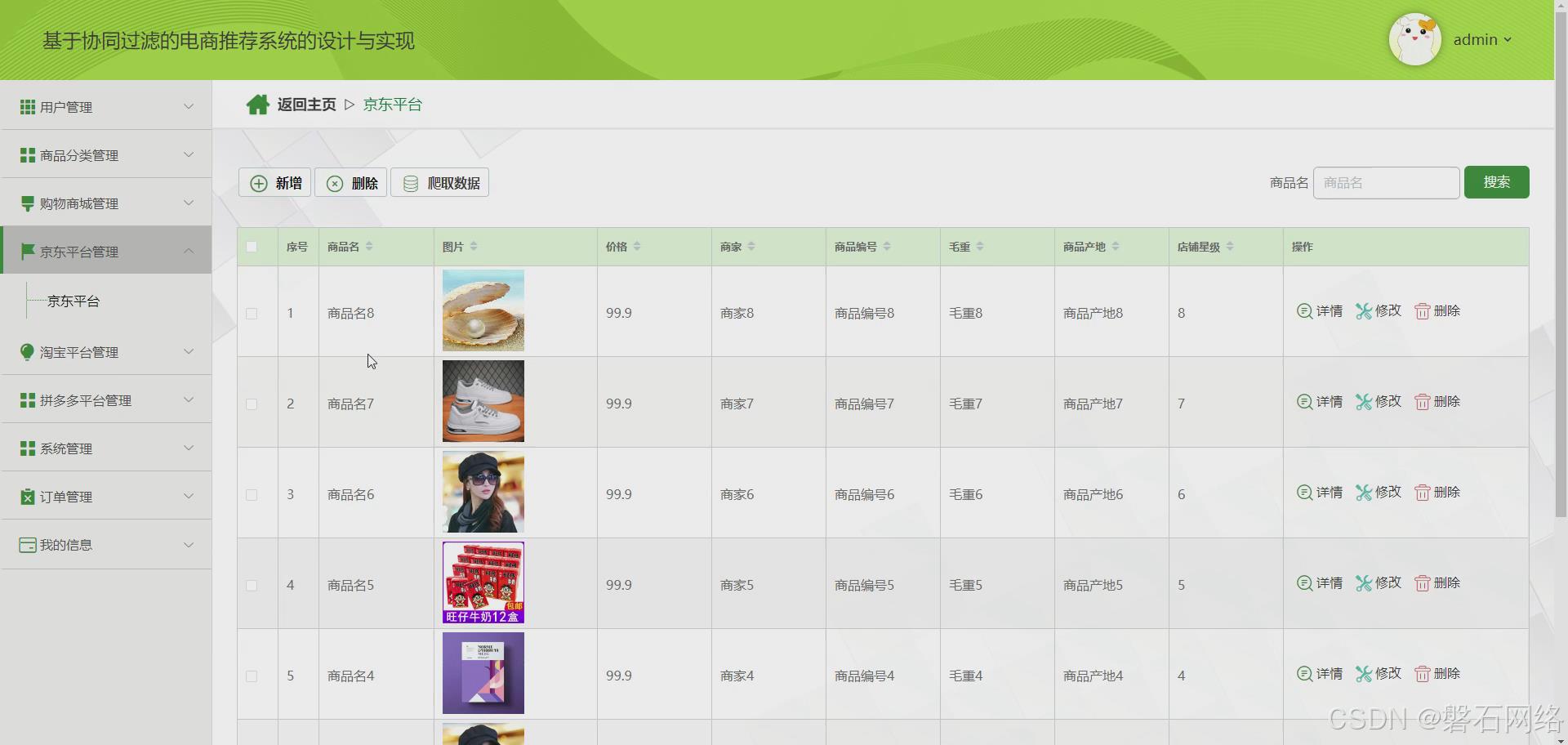Click the 修改 tool icon for 商品名8
The height and width of the screenshot is (745, 1568).
tap(1363, 311)
